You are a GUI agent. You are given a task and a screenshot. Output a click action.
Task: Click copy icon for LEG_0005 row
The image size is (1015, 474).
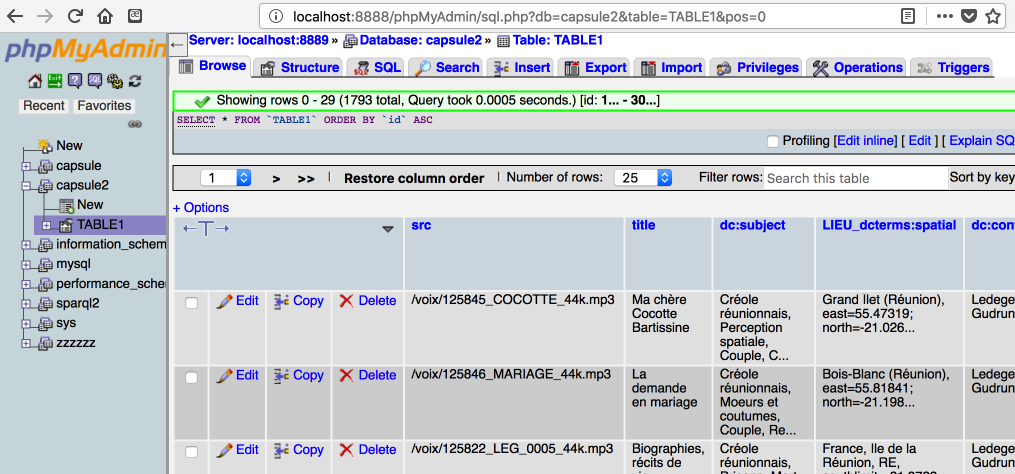282,450
